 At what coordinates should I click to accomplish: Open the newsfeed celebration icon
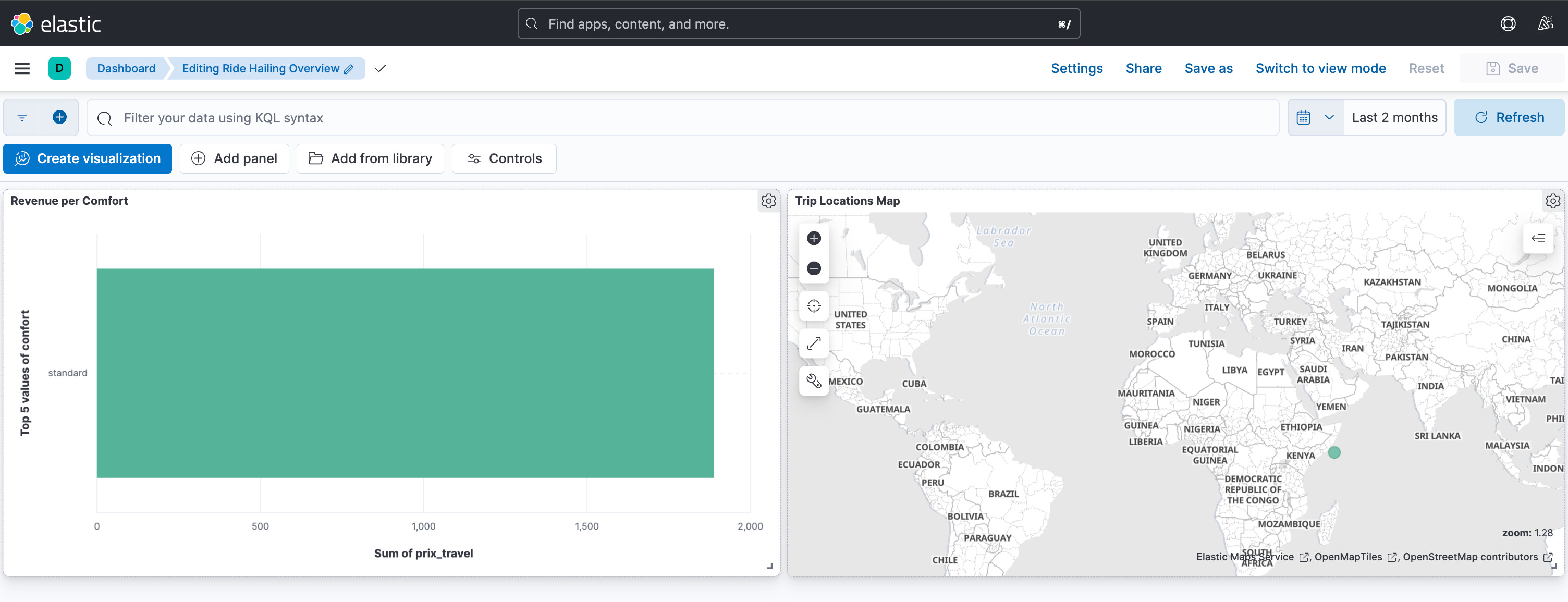1545,24
